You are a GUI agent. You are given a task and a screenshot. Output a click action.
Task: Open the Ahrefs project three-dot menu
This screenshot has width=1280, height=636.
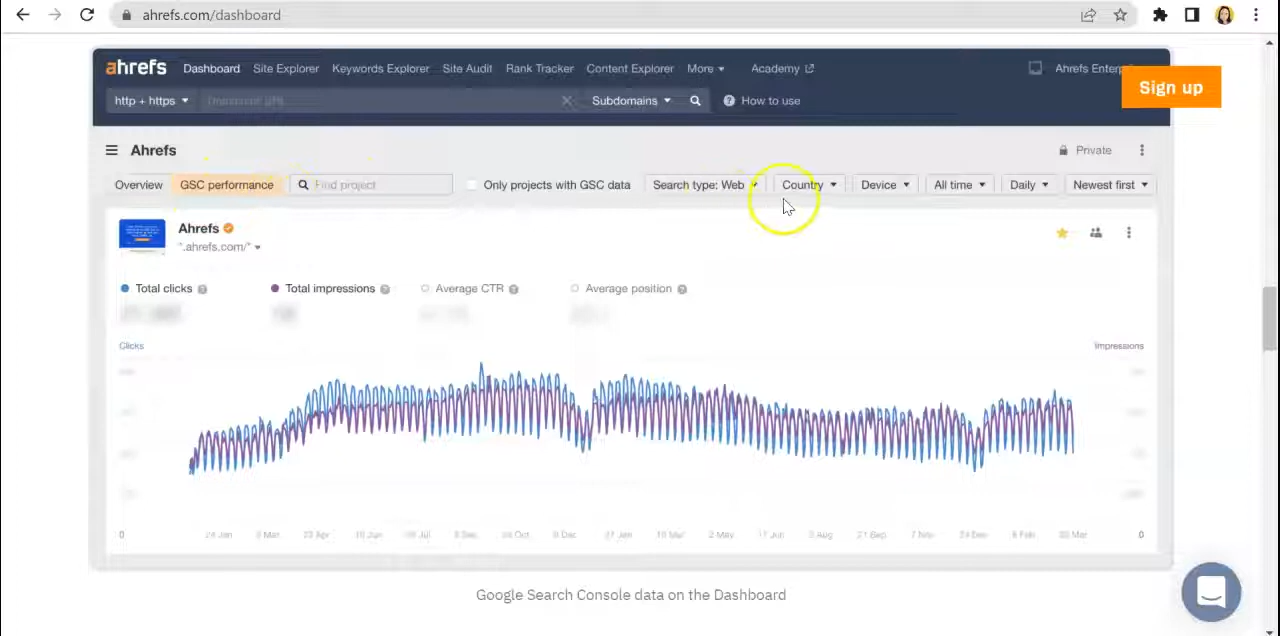click(1129, 233)
